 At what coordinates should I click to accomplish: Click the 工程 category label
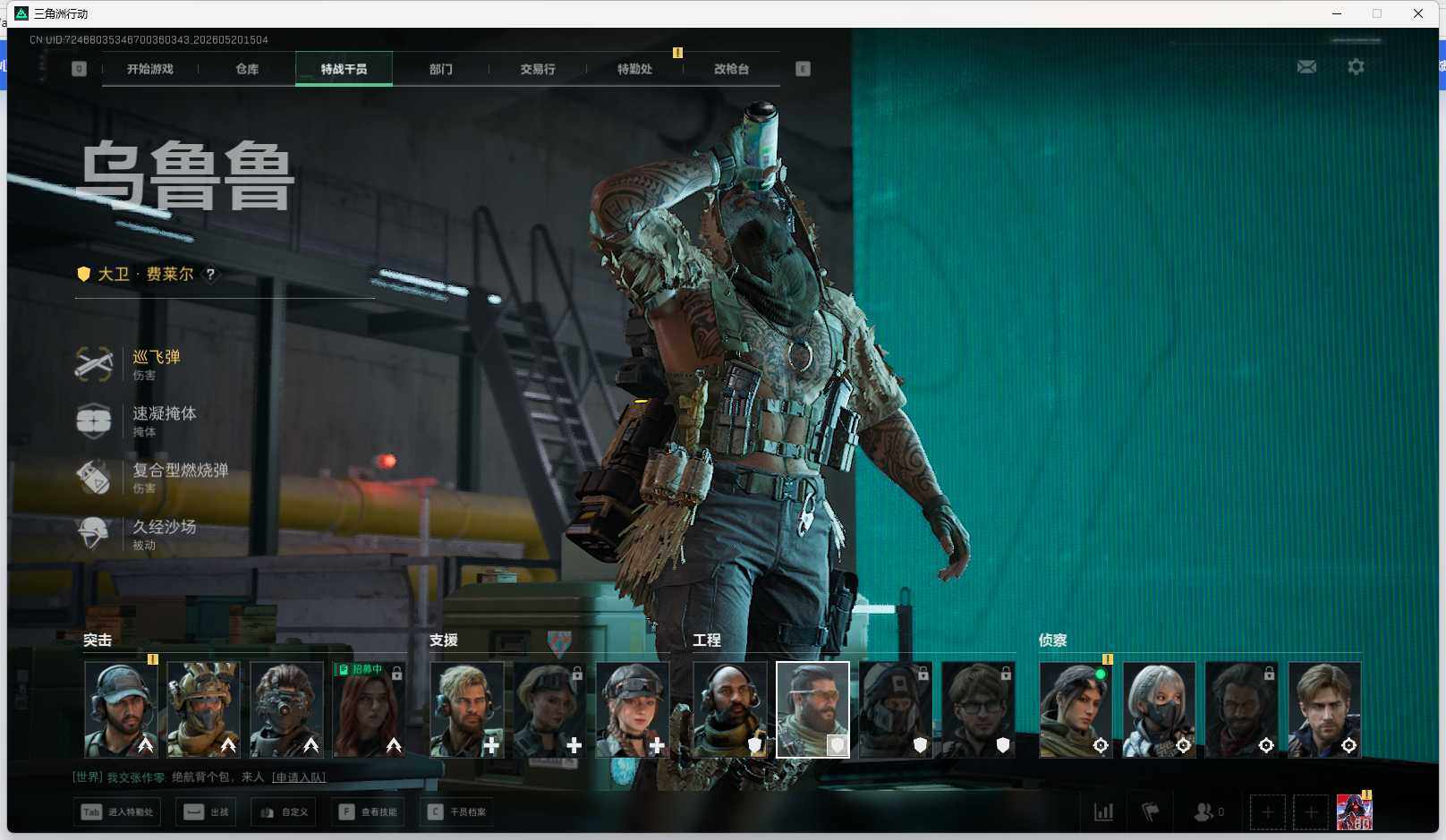coord(707,641)
